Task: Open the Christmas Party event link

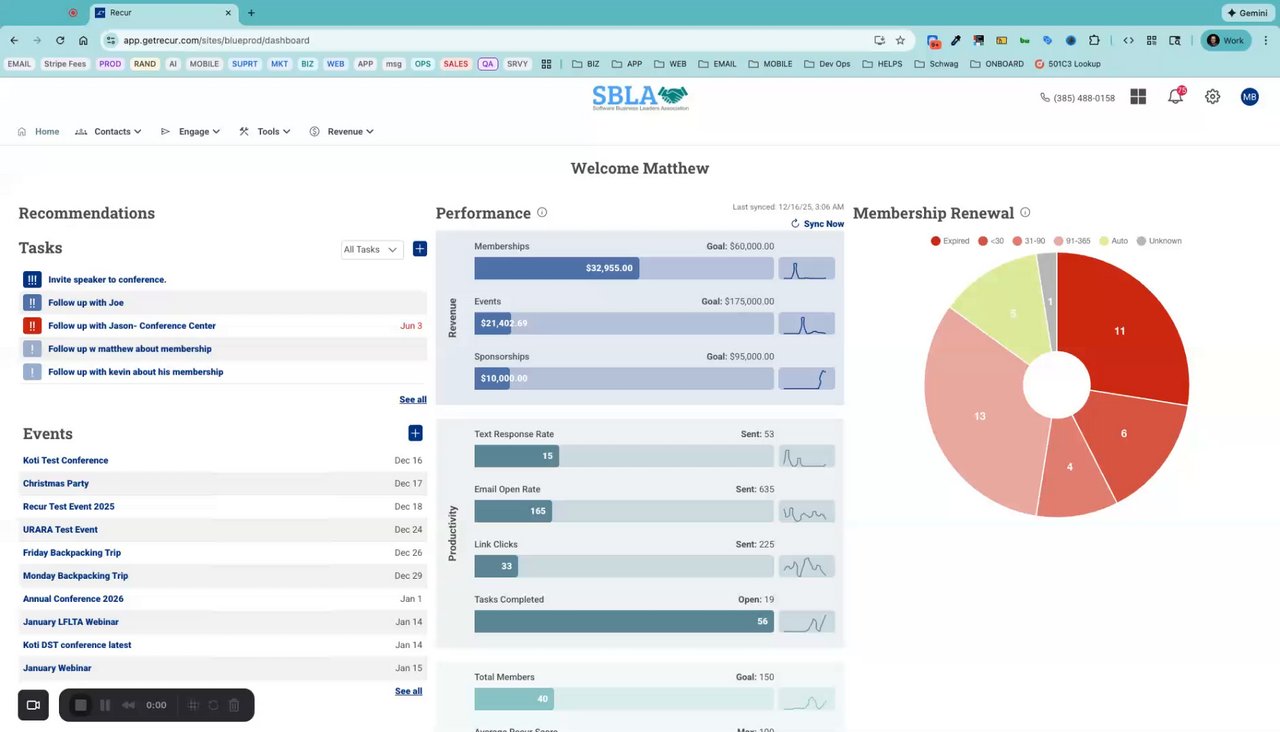Action: [56, 484]
